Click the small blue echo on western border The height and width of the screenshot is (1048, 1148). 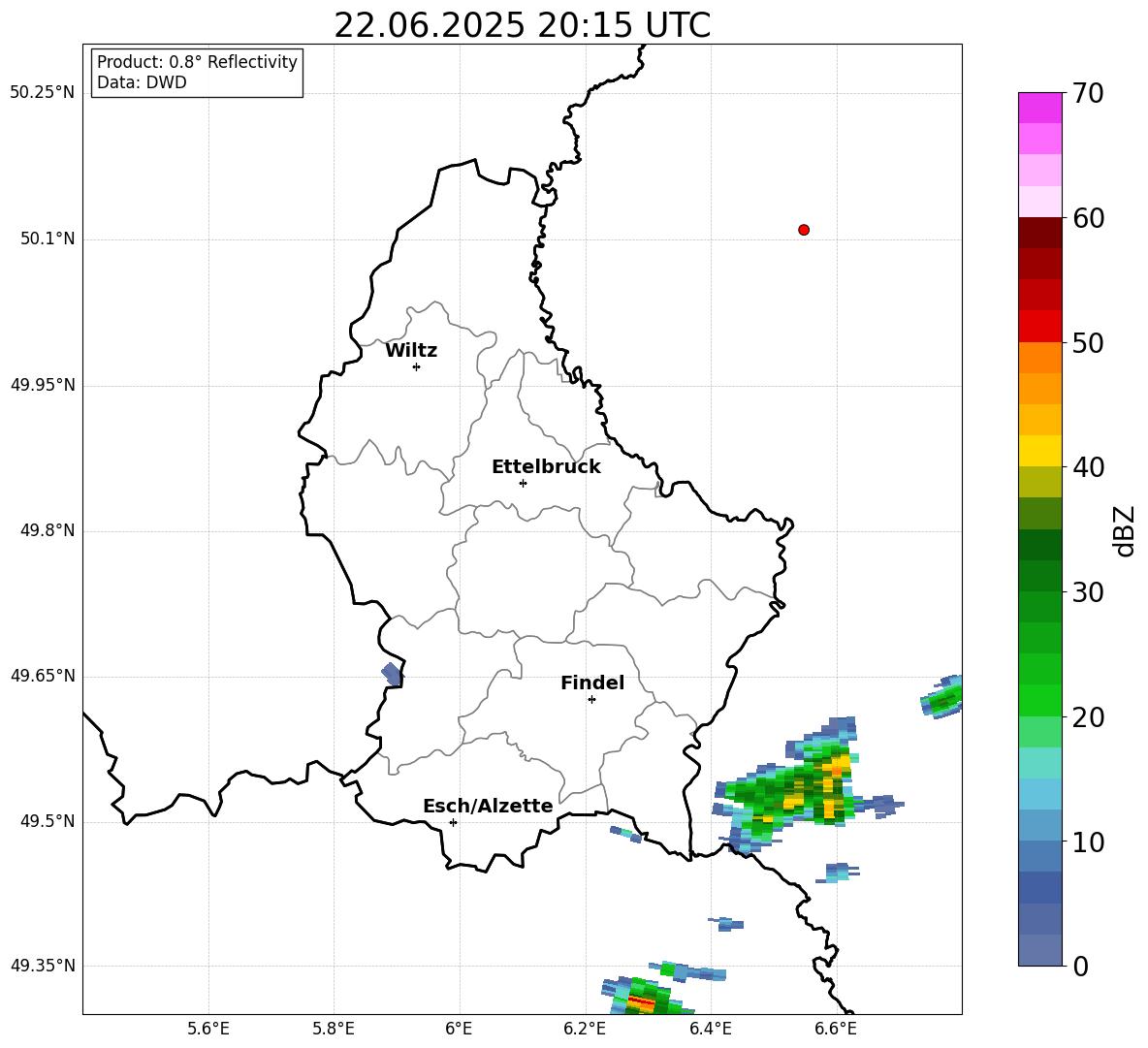(x=392, y=674)
